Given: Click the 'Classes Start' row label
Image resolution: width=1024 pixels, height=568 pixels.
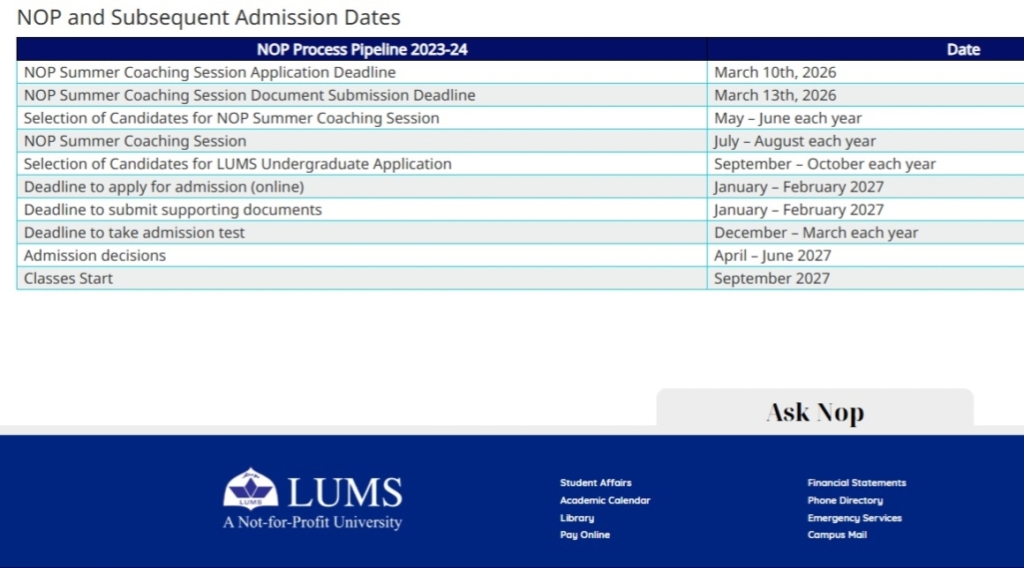Looking at the screenshot, I should pyautogui.click(x=68, y=278).
